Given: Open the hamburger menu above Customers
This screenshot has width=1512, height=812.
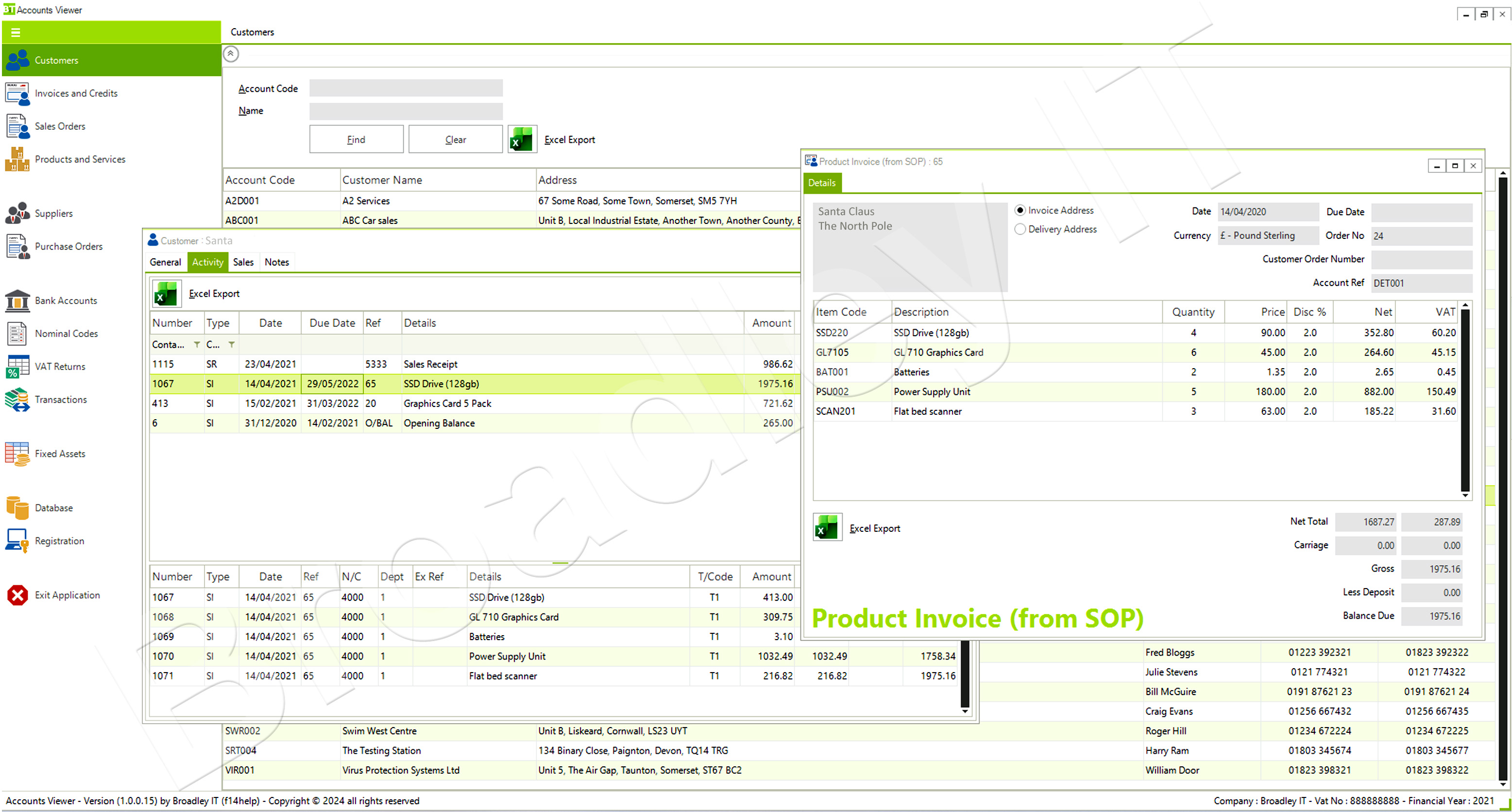Looking at the screenshot, I should (16, 32).
